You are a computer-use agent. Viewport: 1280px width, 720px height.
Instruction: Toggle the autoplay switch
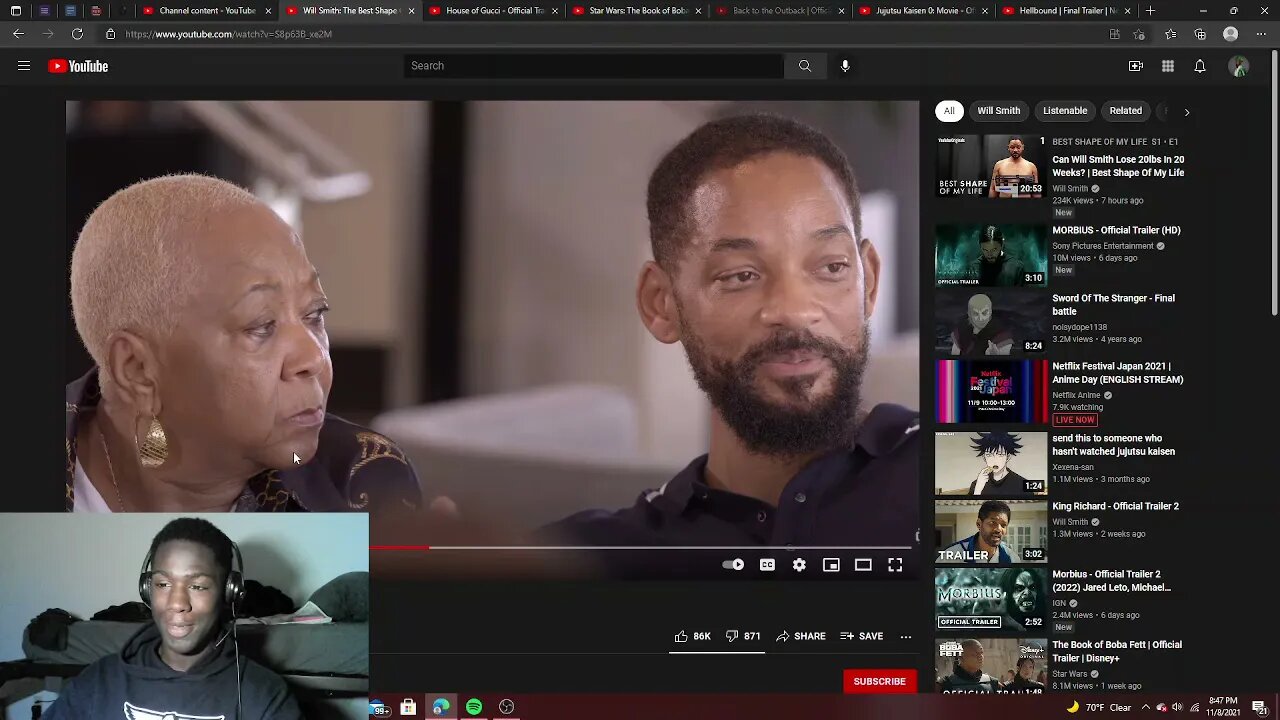pos(733,565)
